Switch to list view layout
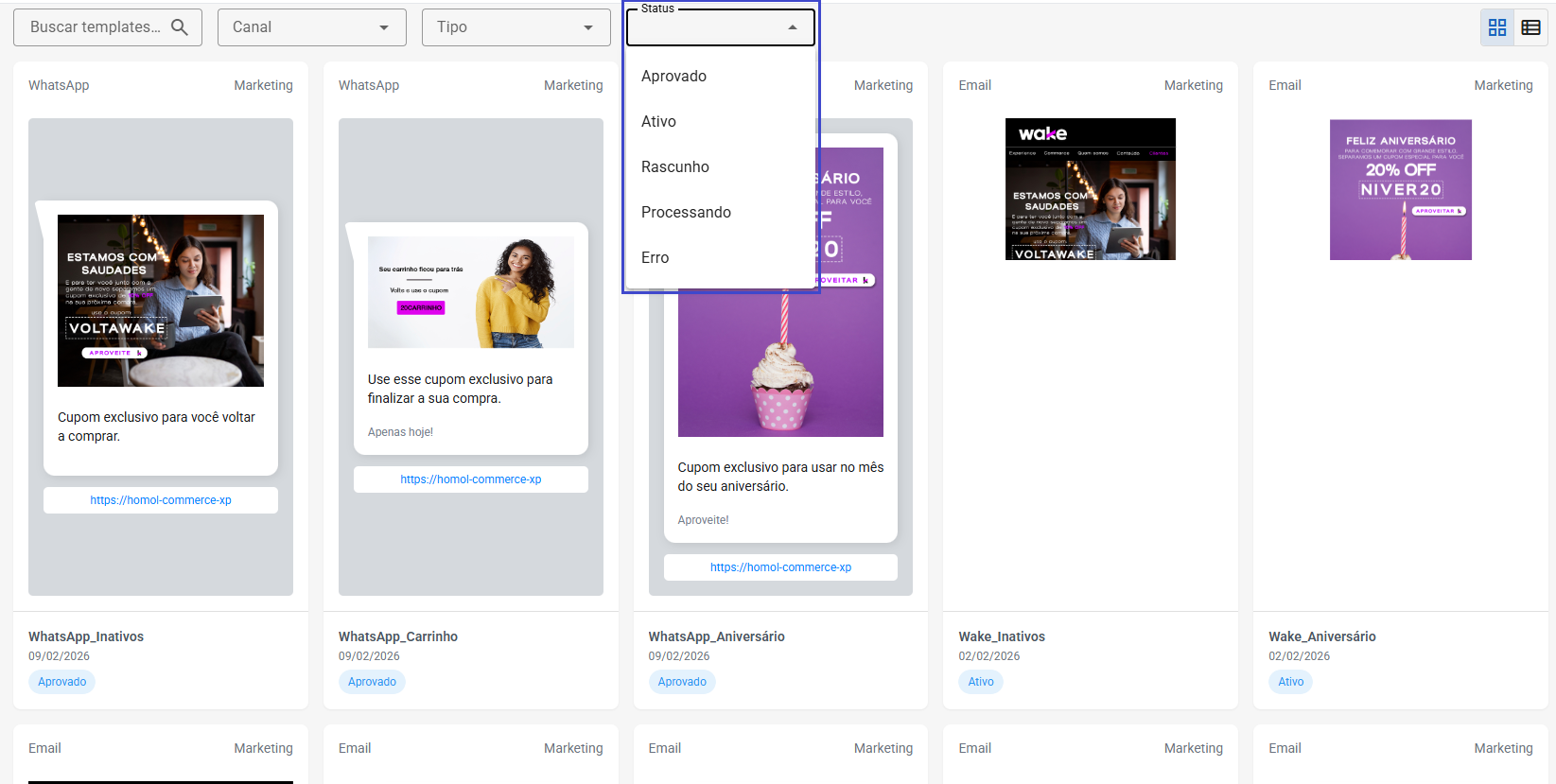1556x784 pixels. (x=1530, y=27)
